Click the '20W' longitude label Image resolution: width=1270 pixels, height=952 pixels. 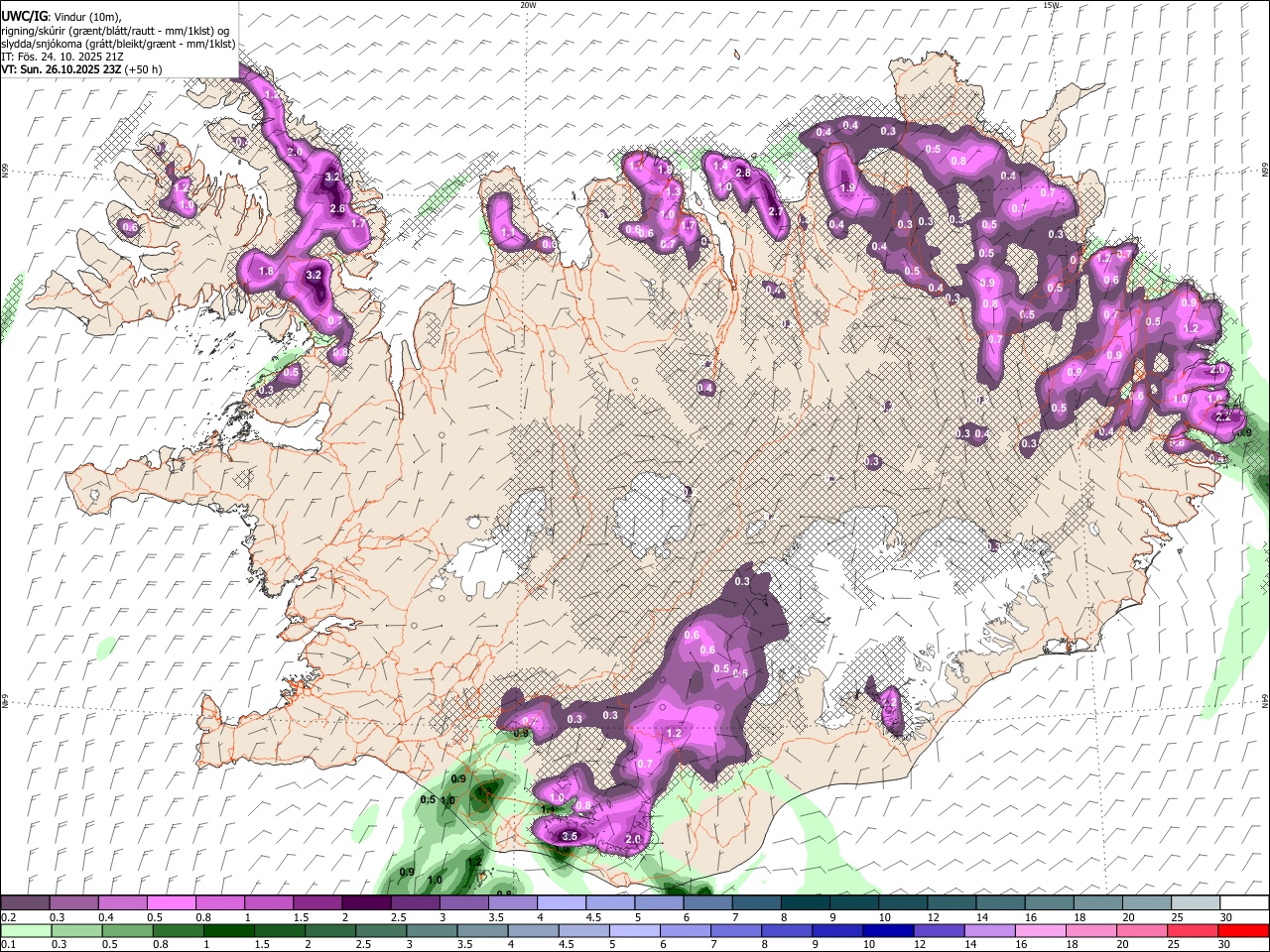click(x=528, y=5)
